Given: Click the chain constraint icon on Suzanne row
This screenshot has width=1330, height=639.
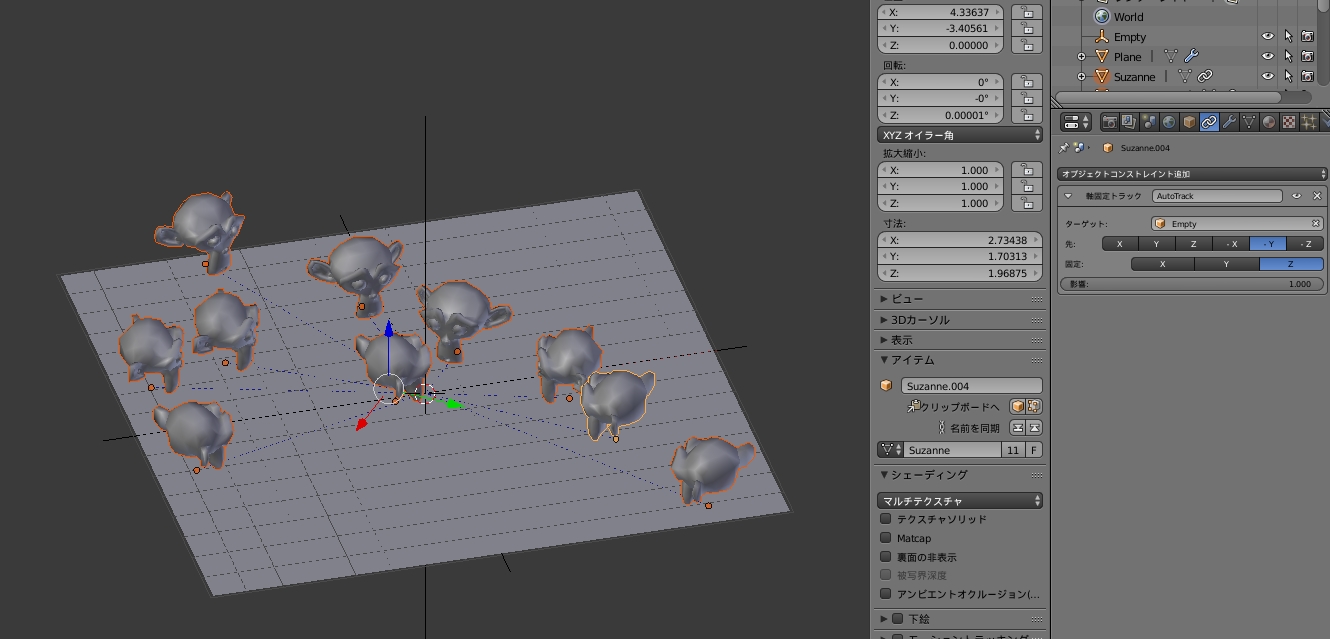Looking at the screenshot, I should (1205, 76).
